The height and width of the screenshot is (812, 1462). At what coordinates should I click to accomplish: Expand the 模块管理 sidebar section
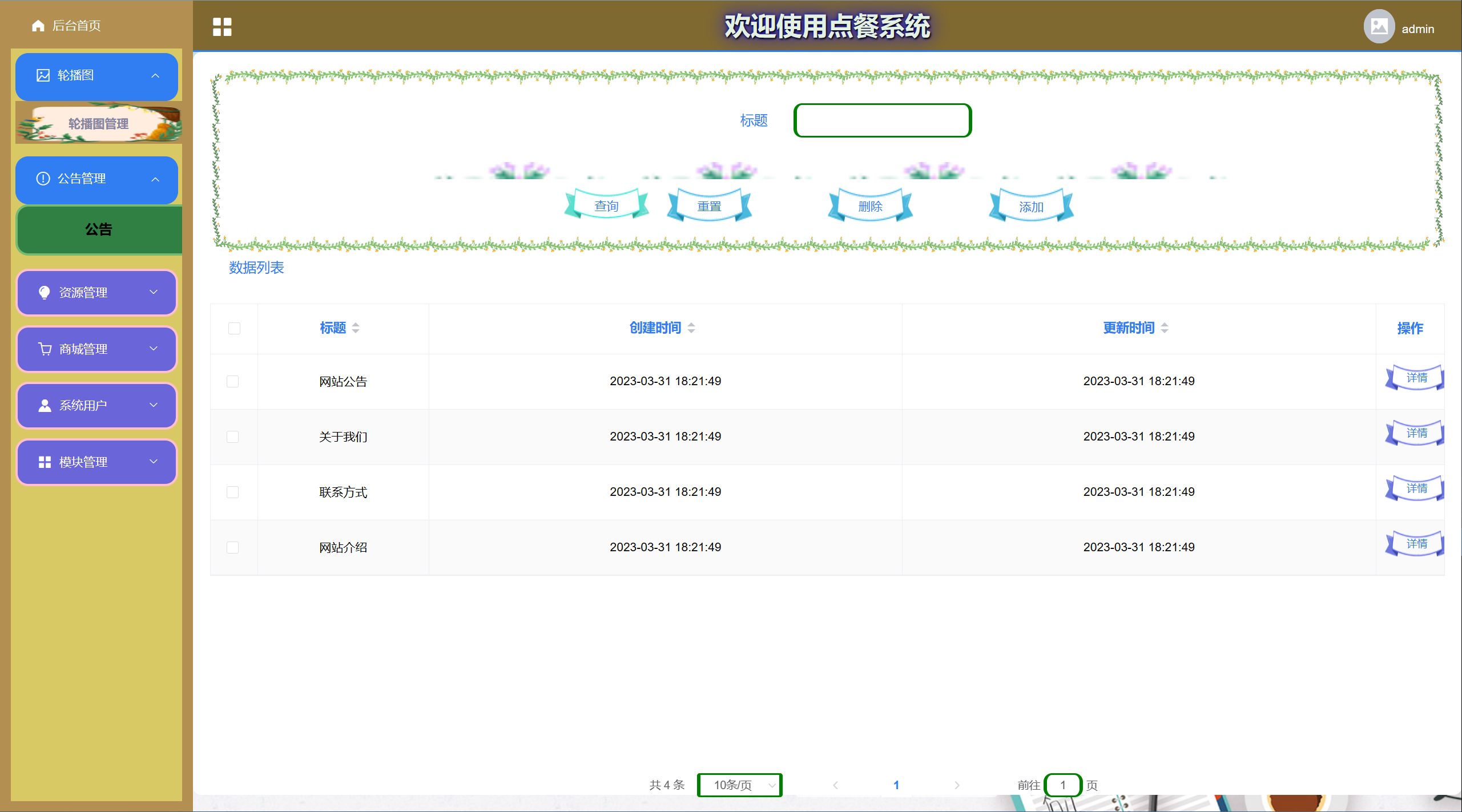[x=97, y=462]
